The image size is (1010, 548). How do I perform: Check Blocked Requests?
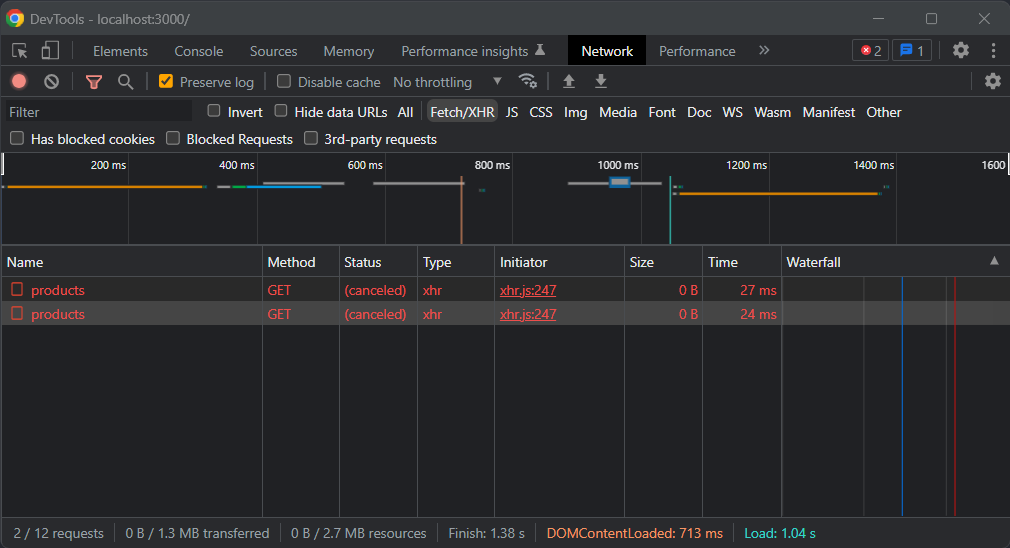point(173,138)
